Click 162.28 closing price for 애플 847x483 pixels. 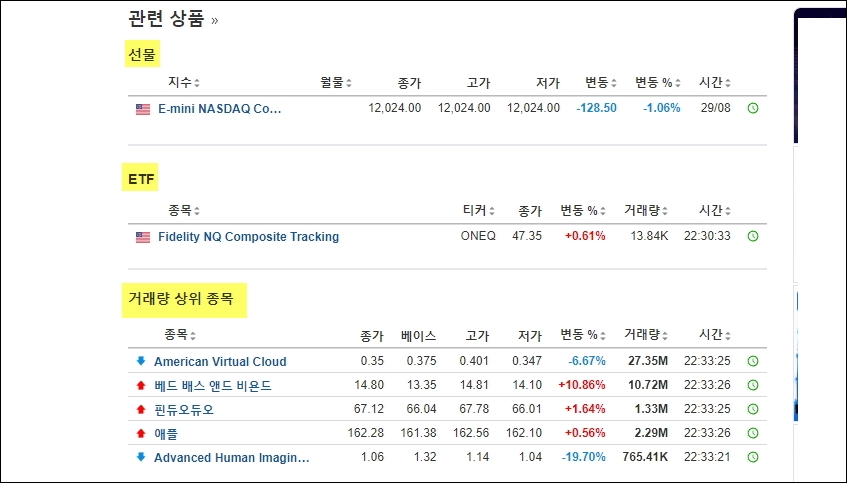pos(366,433)
